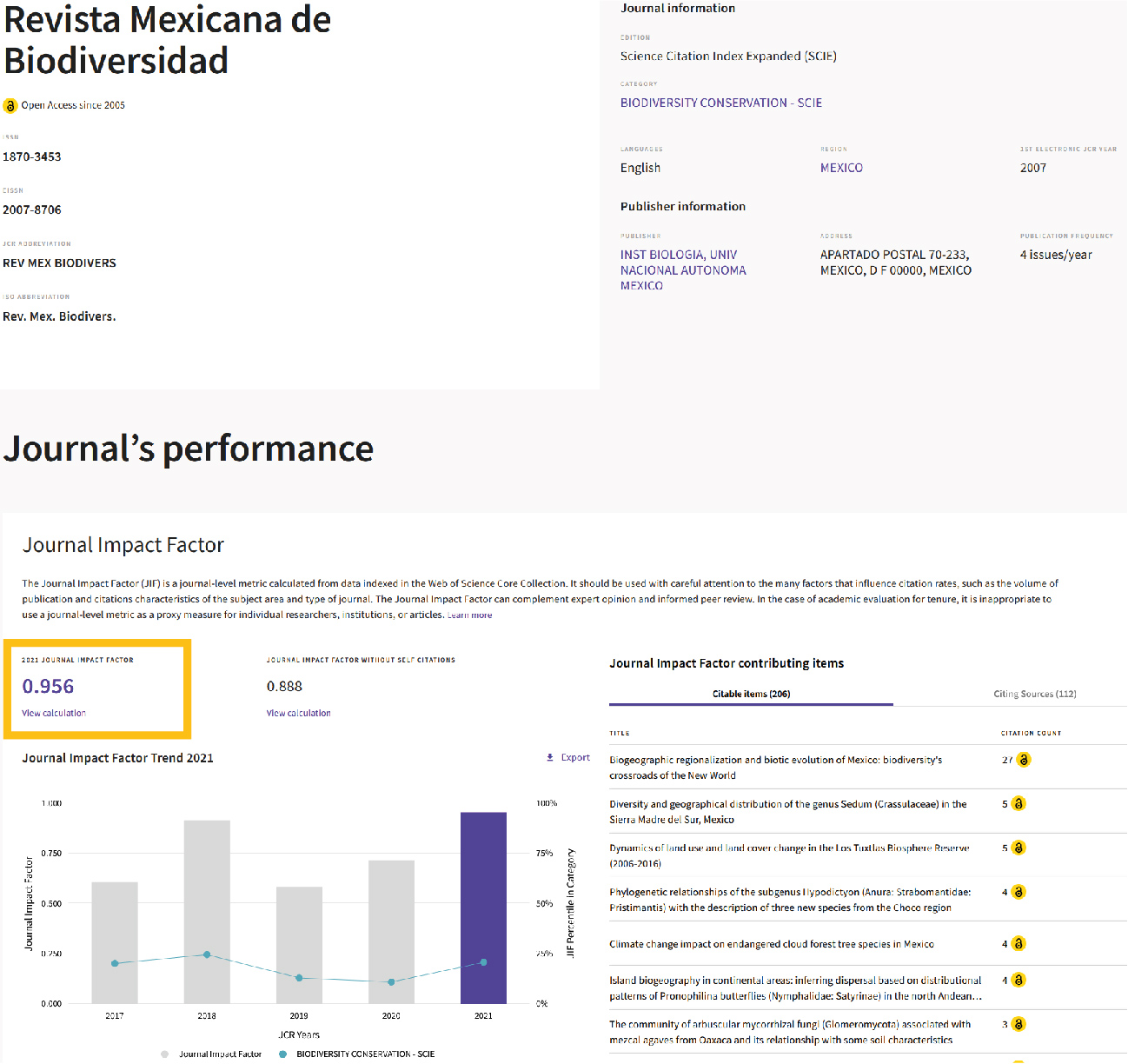The width and height of the screenshot is (1128, 1064).
Task: Click the 2017 percentile data point on line
Action: pos(115,963)
